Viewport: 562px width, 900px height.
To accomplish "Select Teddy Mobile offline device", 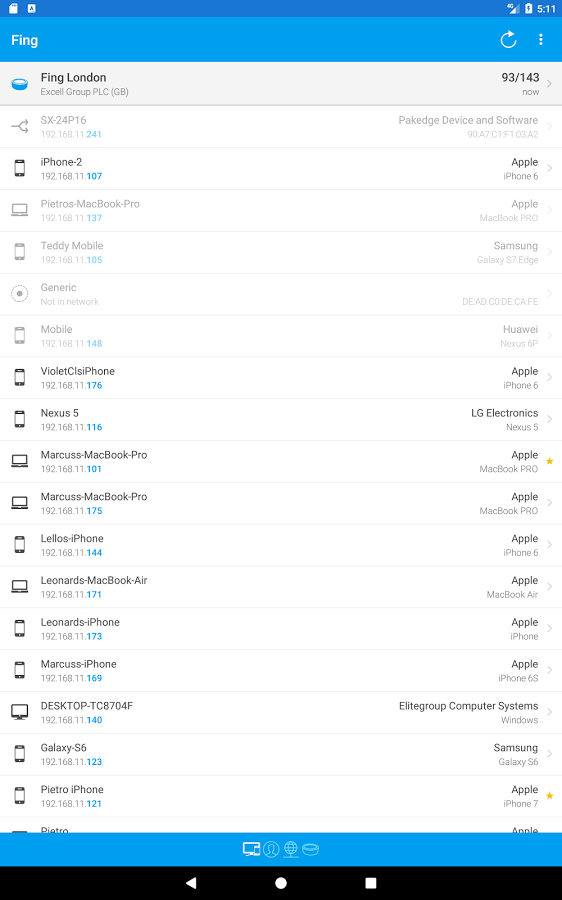I will point(281,253).
